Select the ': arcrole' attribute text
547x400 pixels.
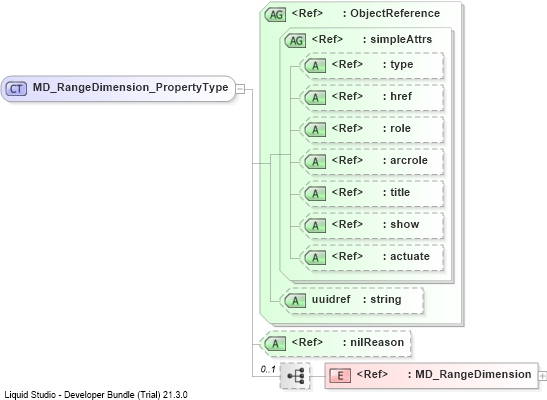coord(405,160)
